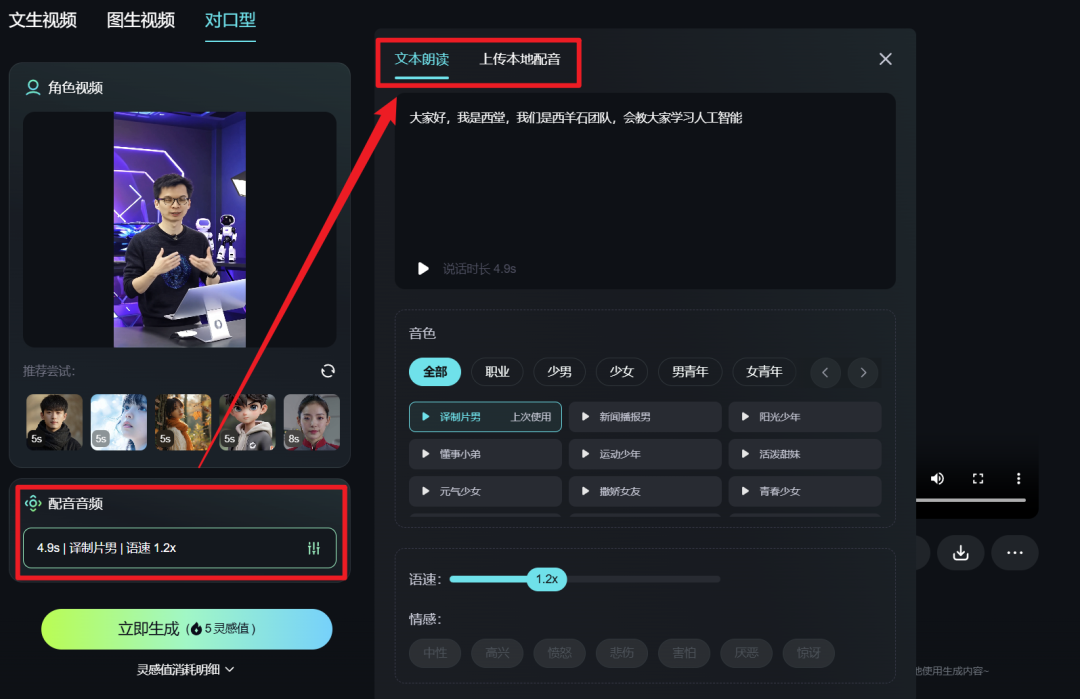Open the video player's three-dot menu
This screenshot has width=1080, height=699.
pos(1018,479)
